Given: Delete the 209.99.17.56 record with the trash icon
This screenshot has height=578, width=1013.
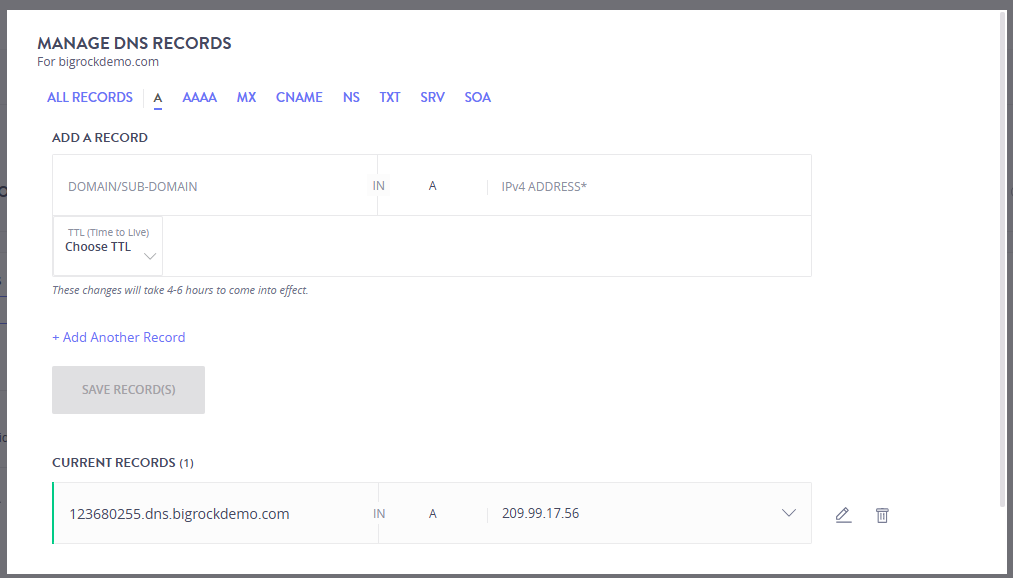Looking at the screenshot, I should (882, 515).
